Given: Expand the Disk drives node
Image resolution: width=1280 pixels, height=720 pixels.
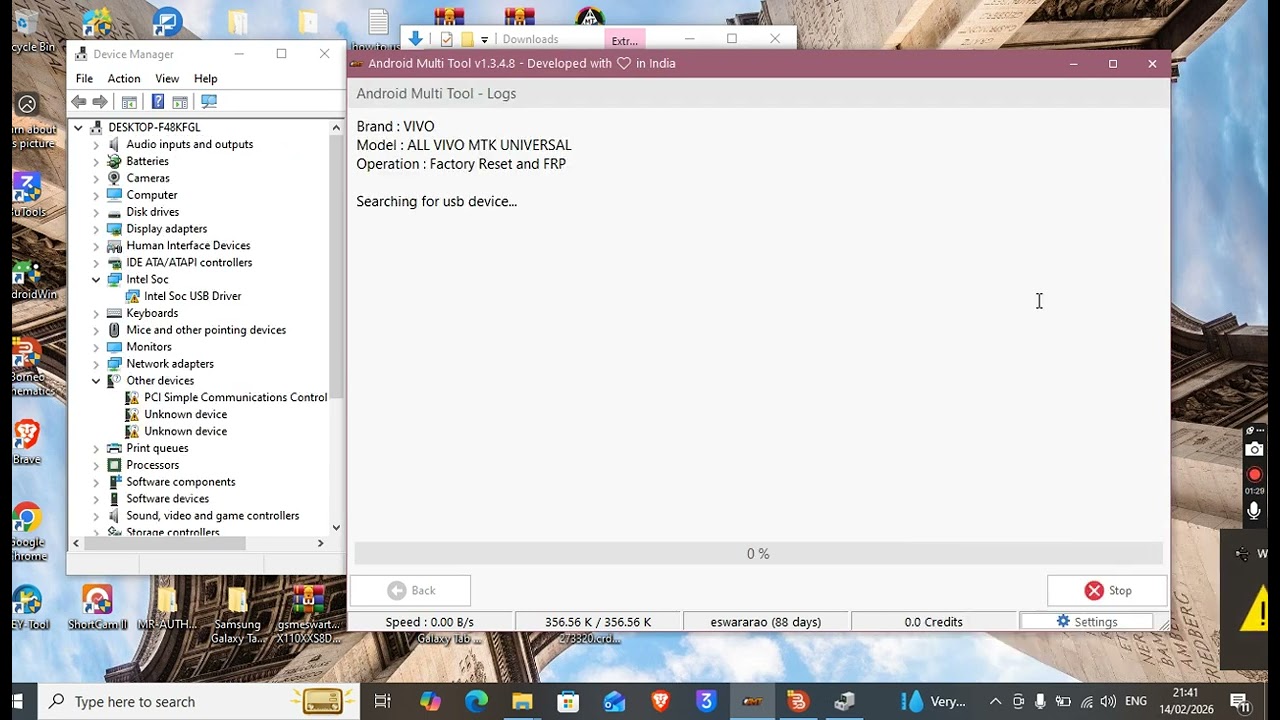Looking at the screenshot, I should pos(96,212).
